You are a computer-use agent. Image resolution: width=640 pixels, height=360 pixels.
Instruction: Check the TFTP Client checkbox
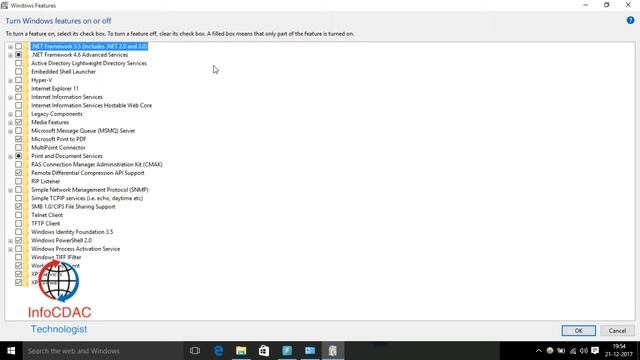pos(18,223)
